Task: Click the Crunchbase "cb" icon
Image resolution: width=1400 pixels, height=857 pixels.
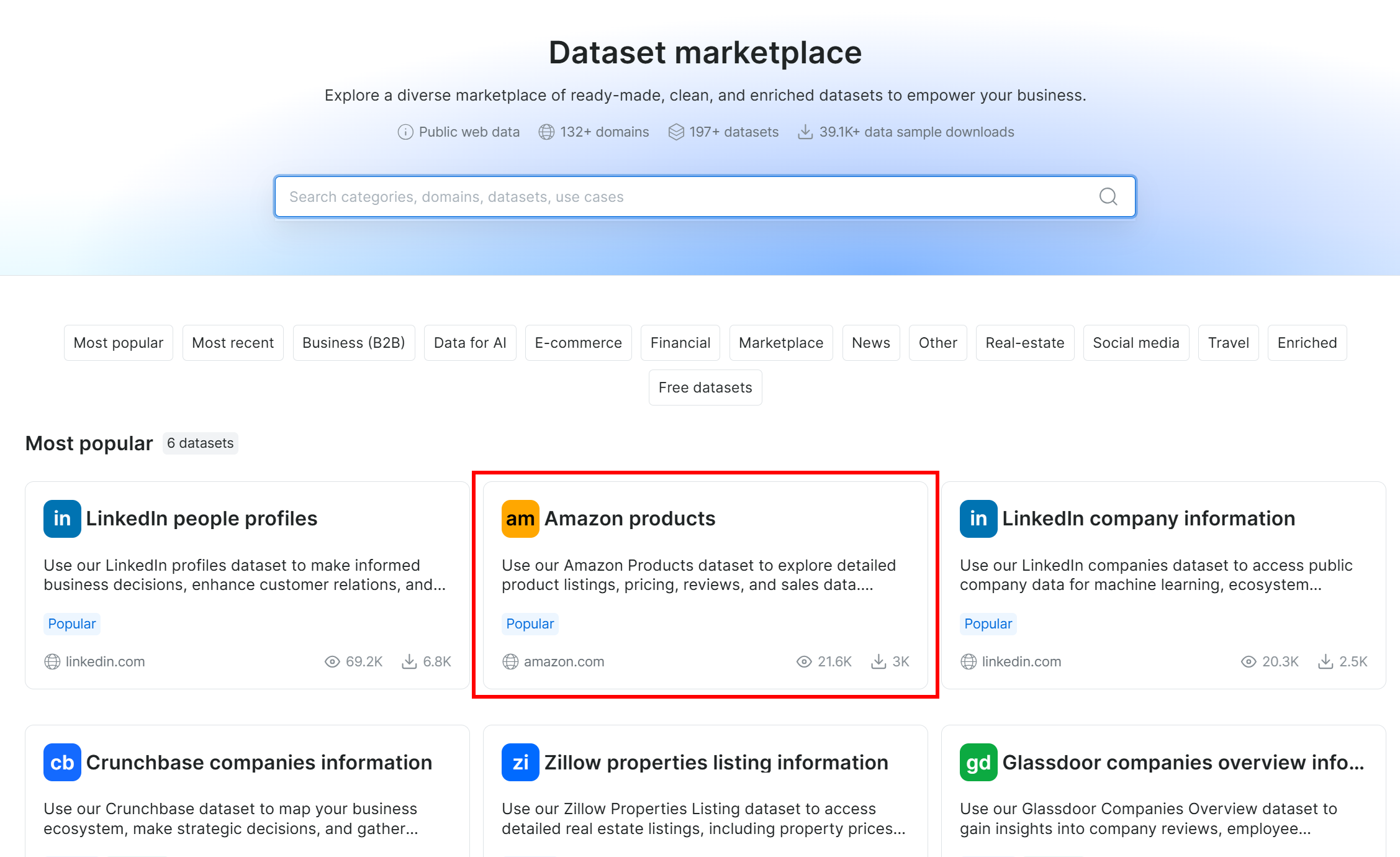Action: click(61, 762)
